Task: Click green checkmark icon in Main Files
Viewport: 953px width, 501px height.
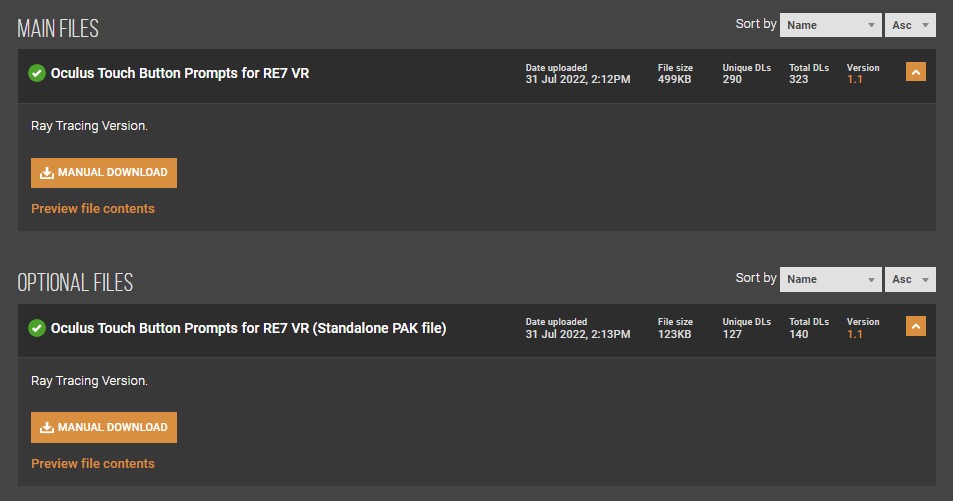Action: [x=37, y=73]
